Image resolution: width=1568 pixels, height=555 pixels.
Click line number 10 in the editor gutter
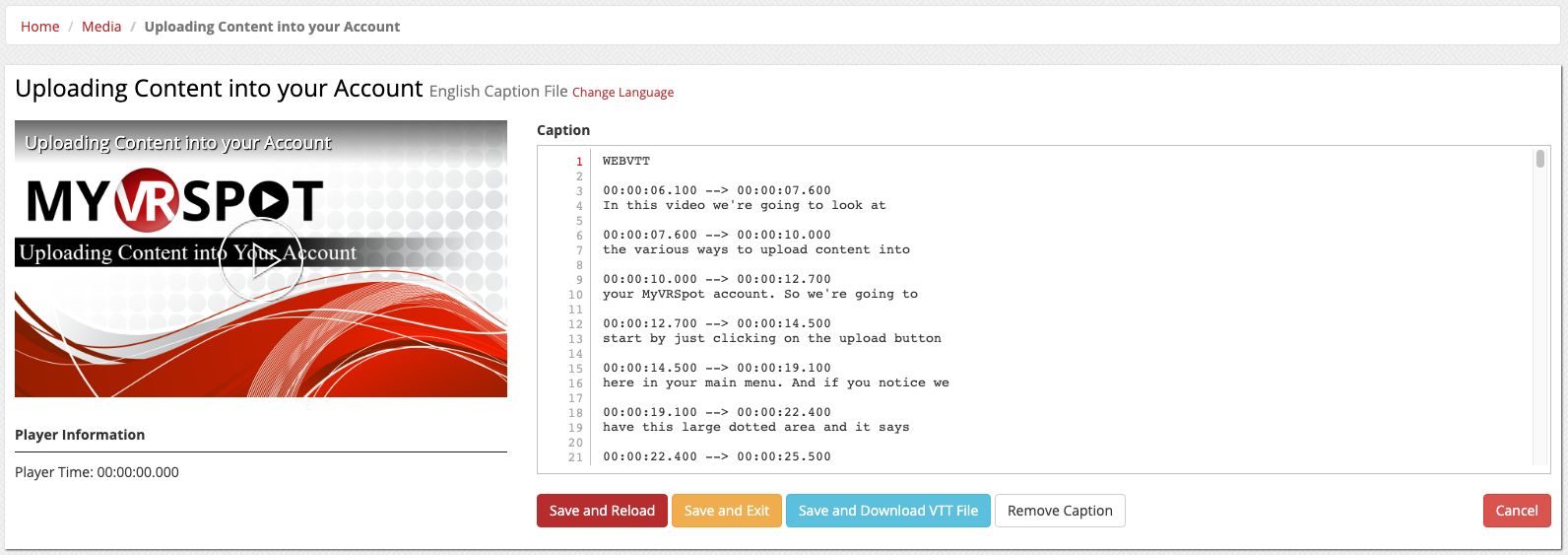(x=576, y=295)
